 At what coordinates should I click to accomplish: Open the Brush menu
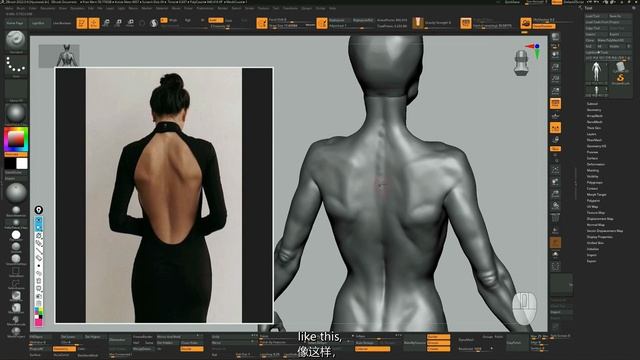[20, 8]
